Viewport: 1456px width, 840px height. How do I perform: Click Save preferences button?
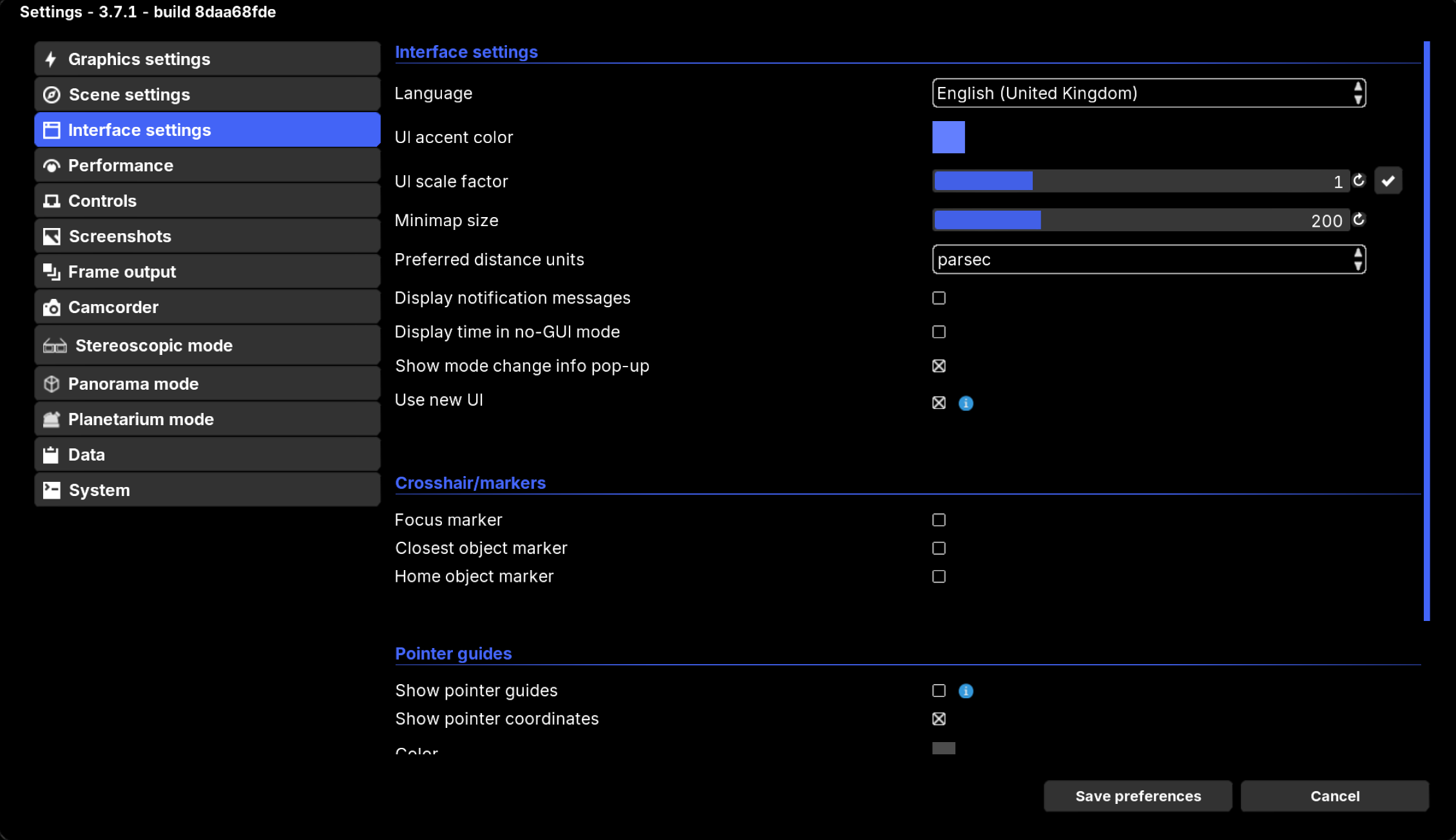(1138, 796)
